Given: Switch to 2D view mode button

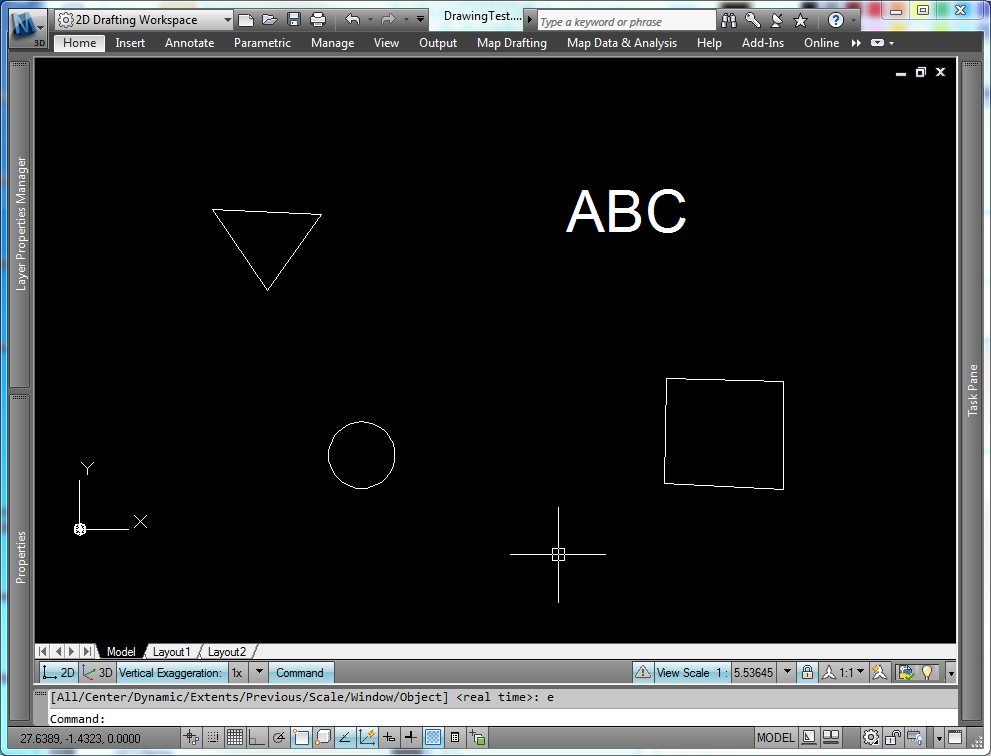Looking at the screenshot, I should 59,673.
